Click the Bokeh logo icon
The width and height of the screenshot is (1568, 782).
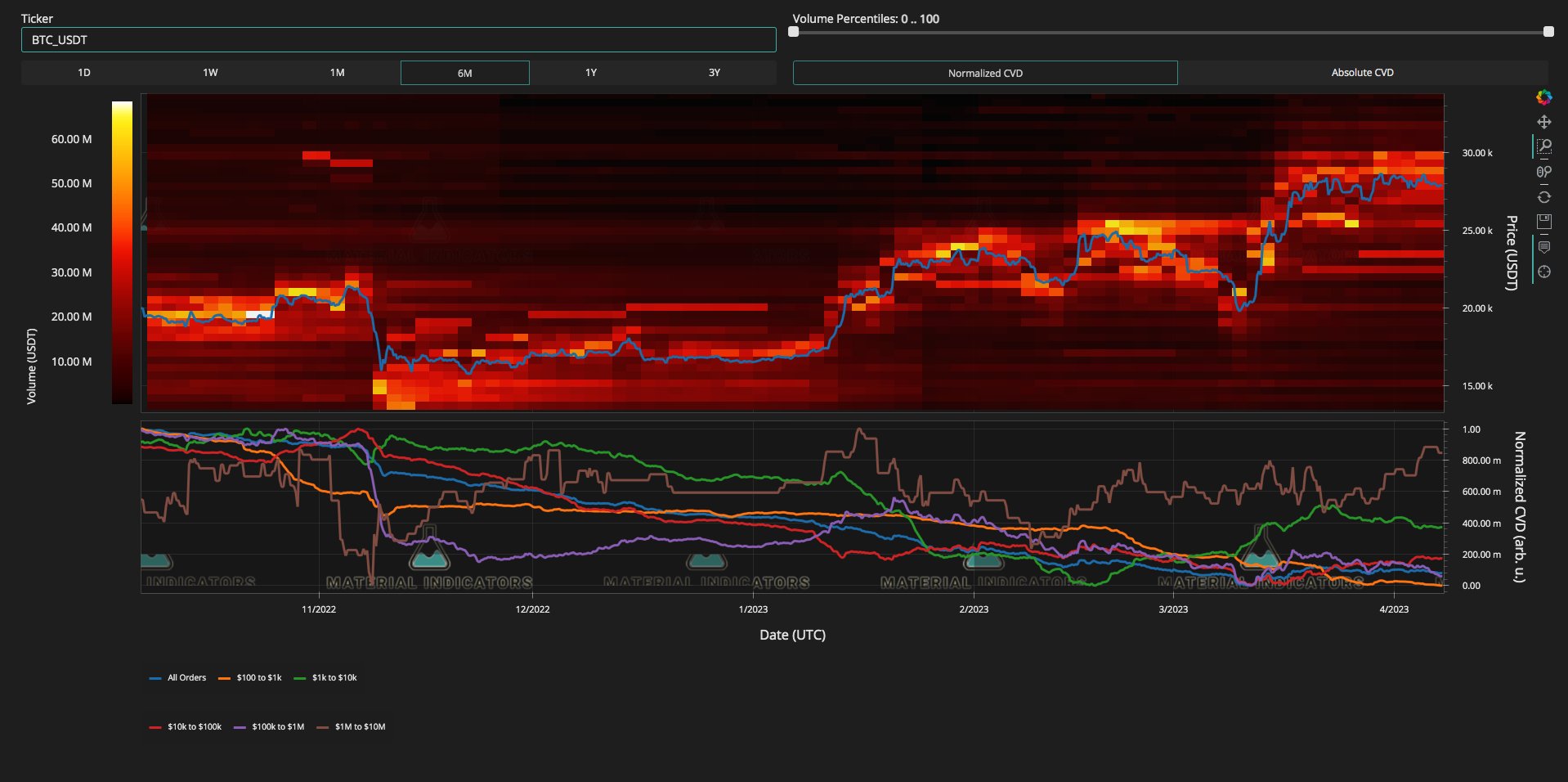pyautogui.click(x=1543, y=97)
